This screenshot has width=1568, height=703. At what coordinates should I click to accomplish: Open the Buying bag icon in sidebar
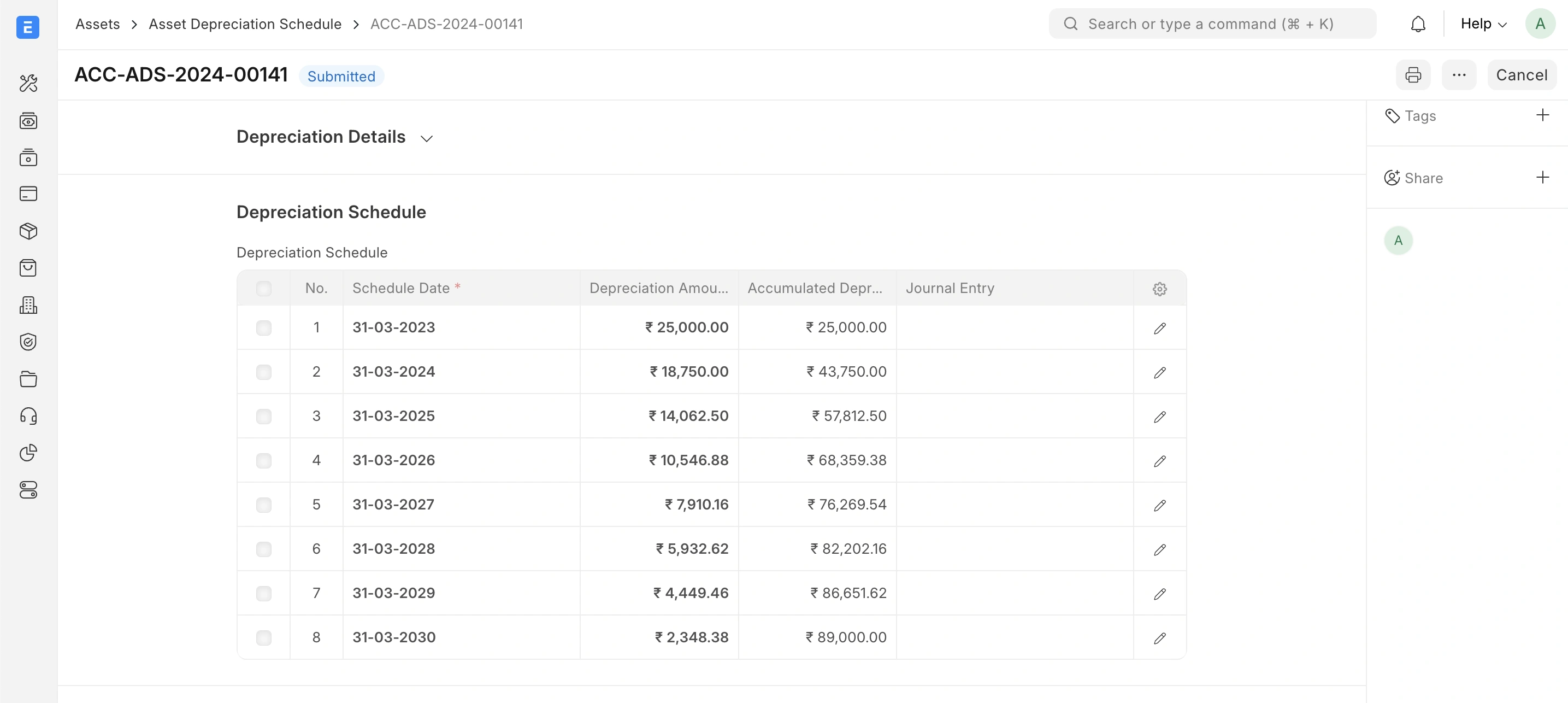click(x=28, y=268)
